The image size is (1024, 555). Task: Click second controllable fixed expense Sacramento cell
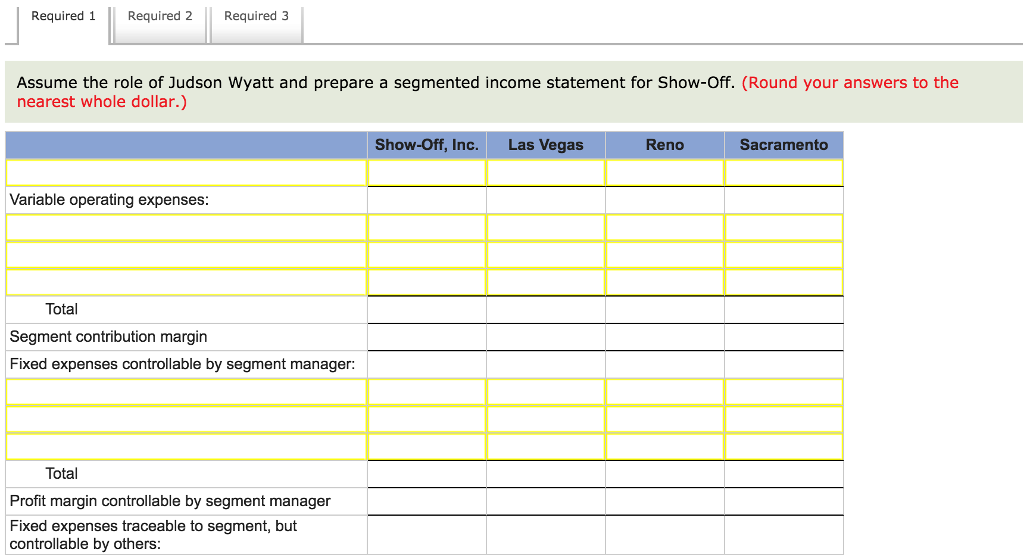(x=784, y=420)
